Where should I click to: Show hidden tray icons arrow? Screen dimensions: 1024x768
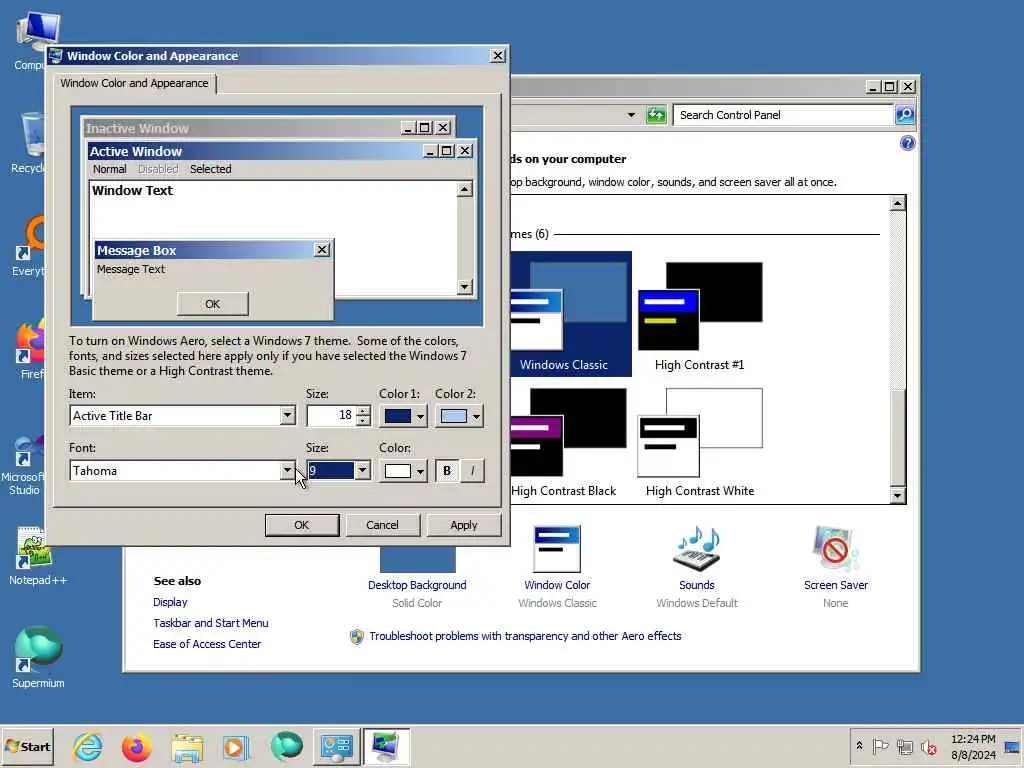tap(859, 746)
